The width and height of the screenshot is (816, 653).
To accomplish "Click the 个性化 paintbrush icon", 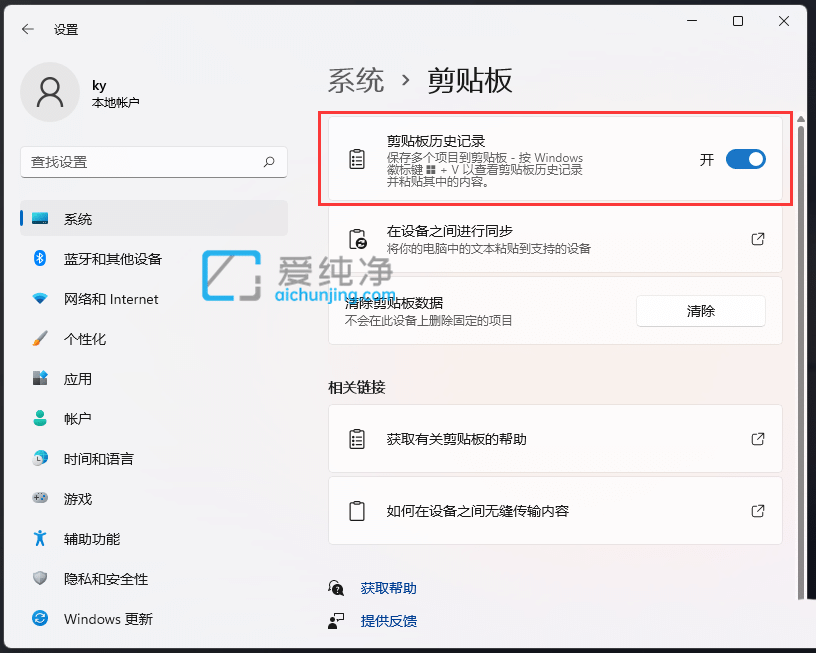I will [39, 338].
